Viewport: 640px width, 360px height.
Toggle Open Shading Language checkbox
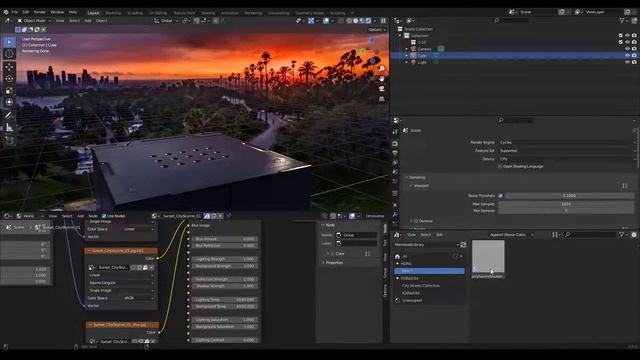[500, 167]
